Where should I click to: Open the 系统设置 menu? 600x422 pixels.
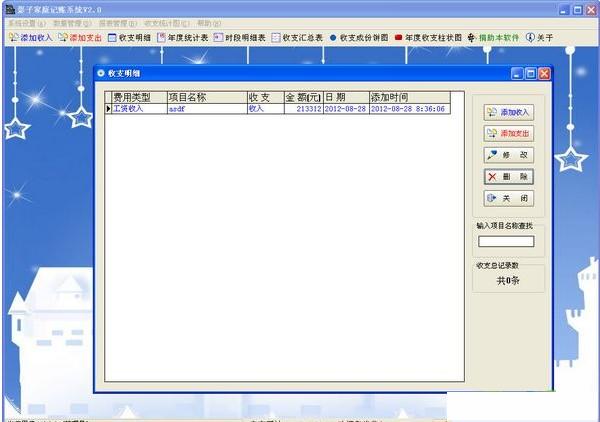pos(27,23)
